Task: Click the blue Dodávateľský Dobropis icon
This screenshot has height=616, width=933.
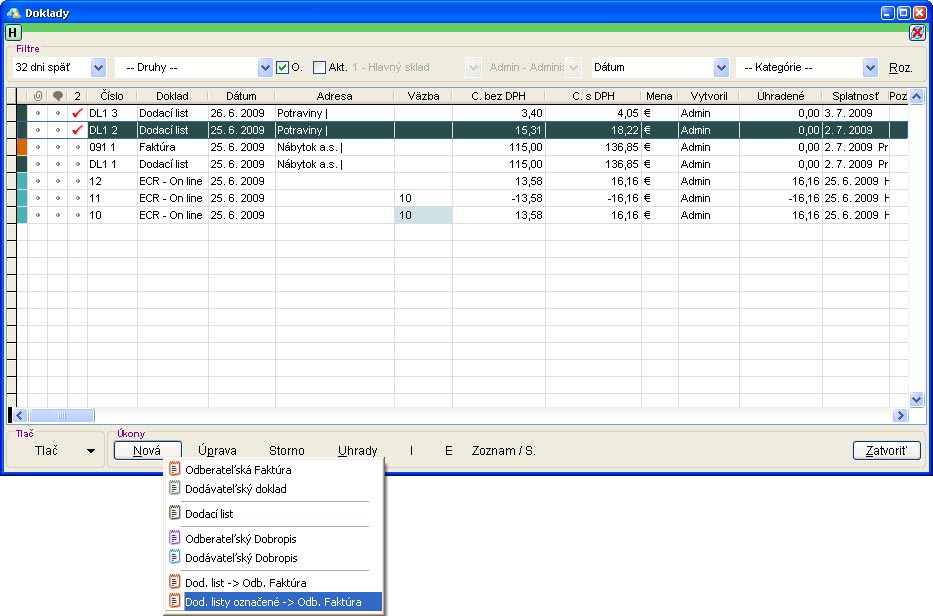Action: click(x=175, y=558)
